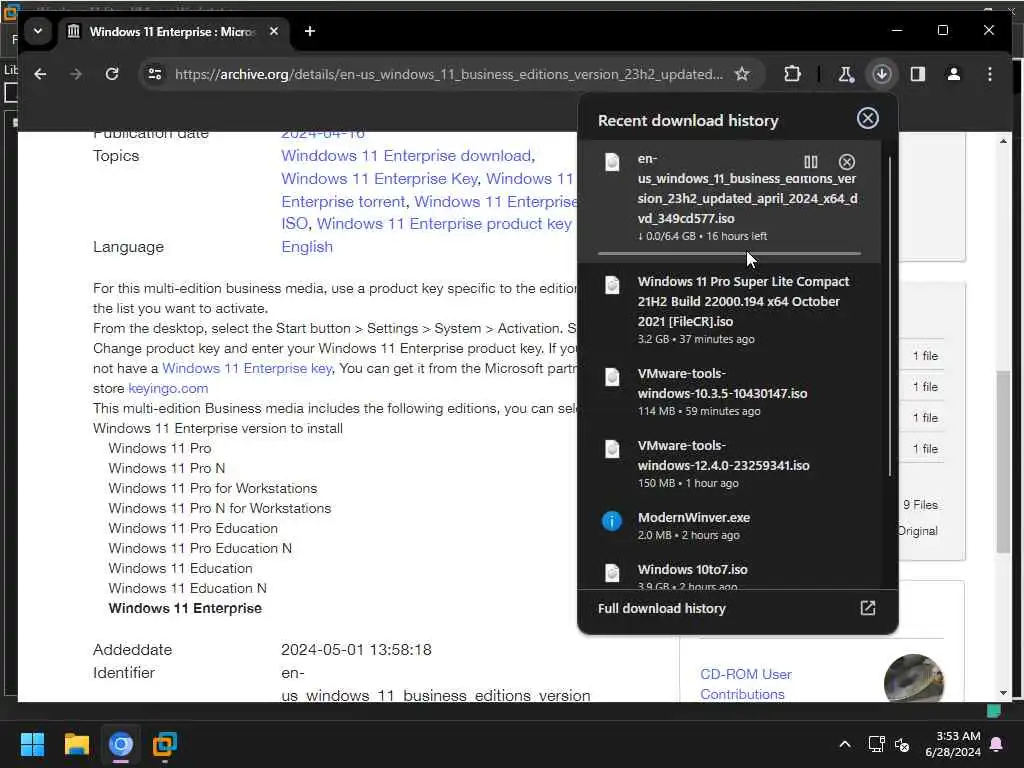Go forward with the forward arrow

[76, 74]
